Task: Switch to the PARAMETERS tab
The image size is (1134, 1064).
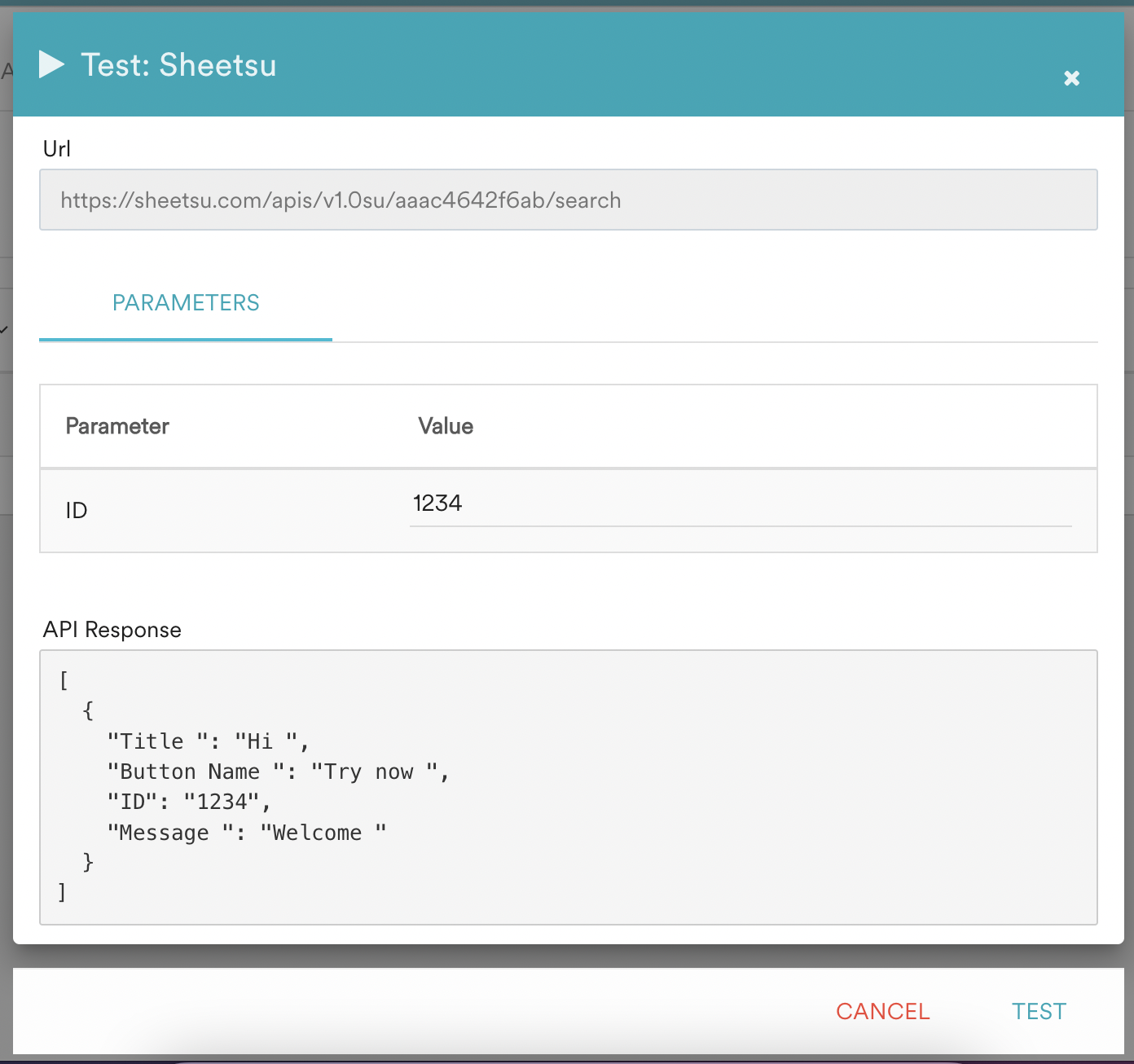Action: coord(186,303)
